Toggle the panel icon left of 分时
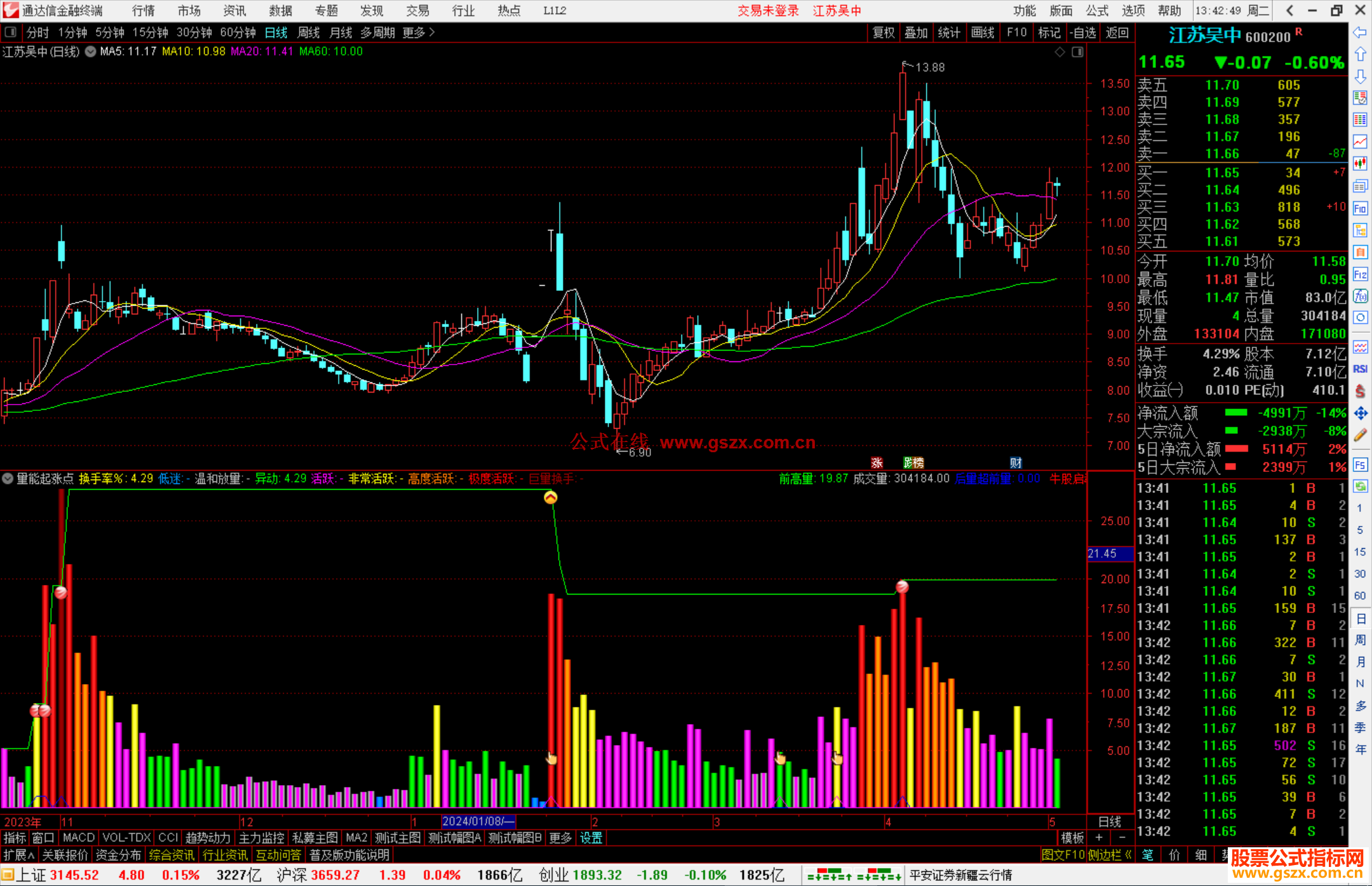 point(11,32)
